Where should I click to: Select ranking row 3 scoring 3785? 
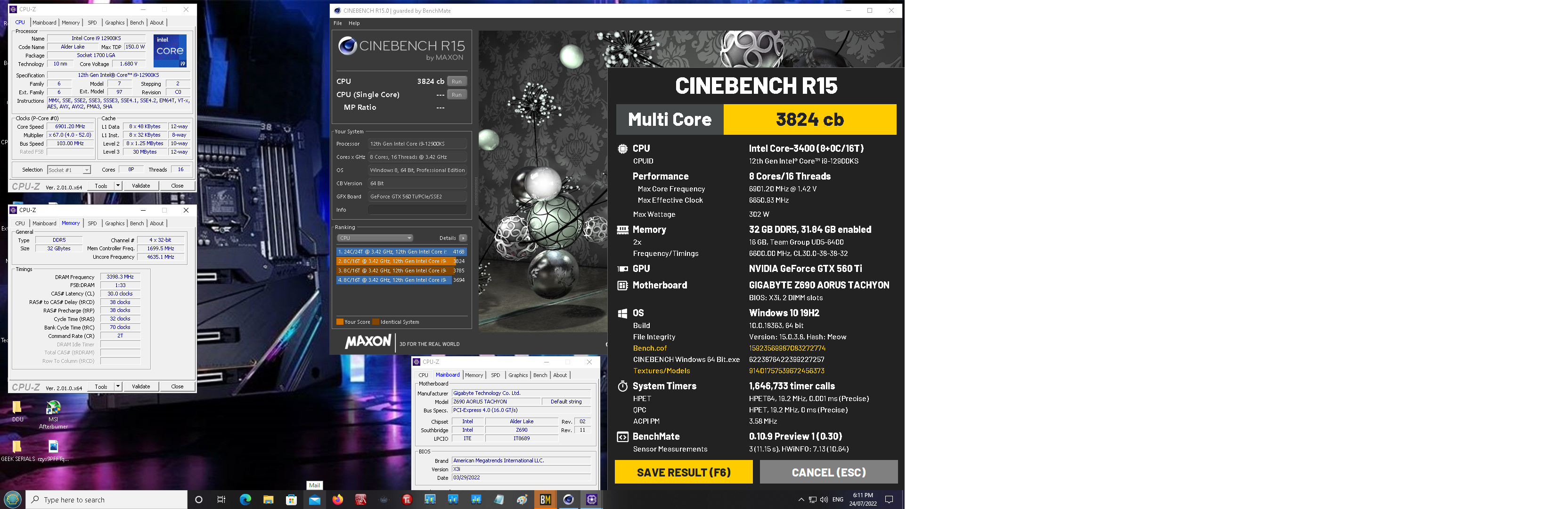pos(401,271)
